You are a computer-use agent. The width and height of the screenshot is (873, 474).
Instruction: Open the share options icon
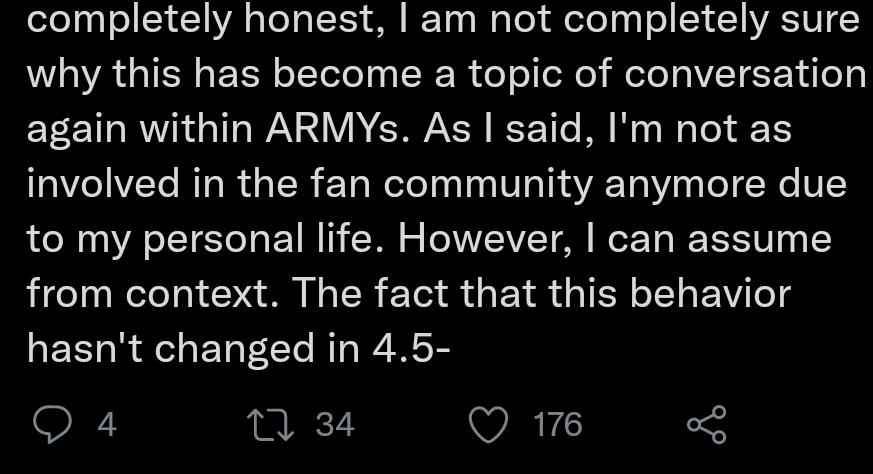(706, 425)
